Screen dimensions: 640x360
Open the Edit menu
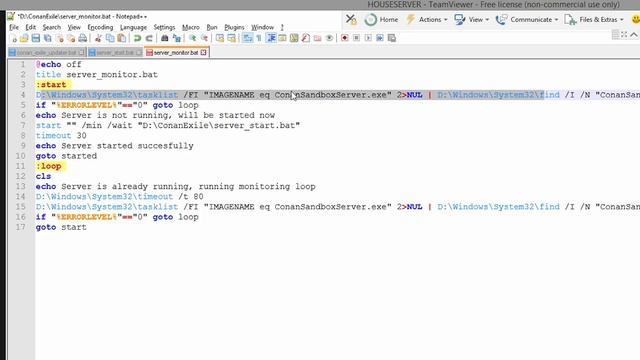point(31,27)
